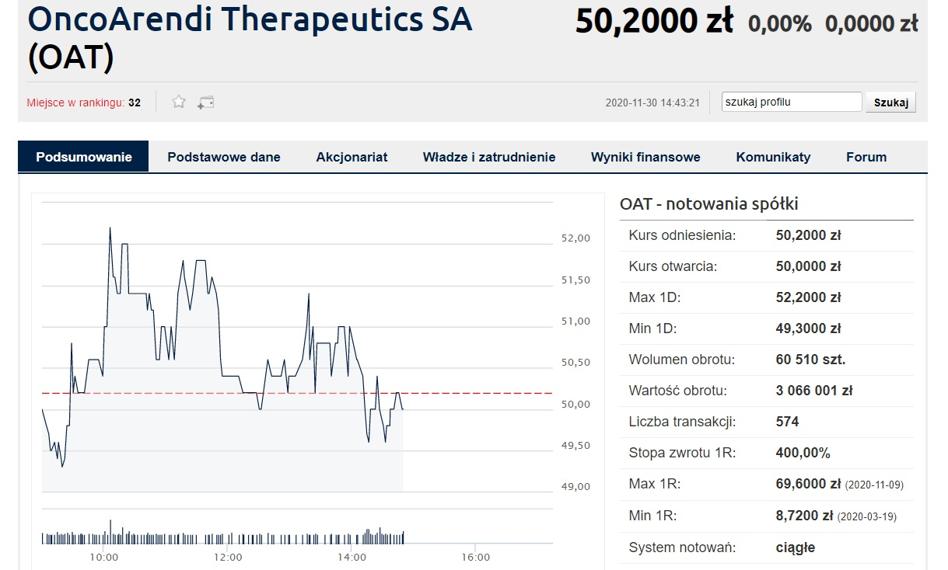Open the Komunikaty tab
Screen dimensions: 948x570
tap(773, 157)
